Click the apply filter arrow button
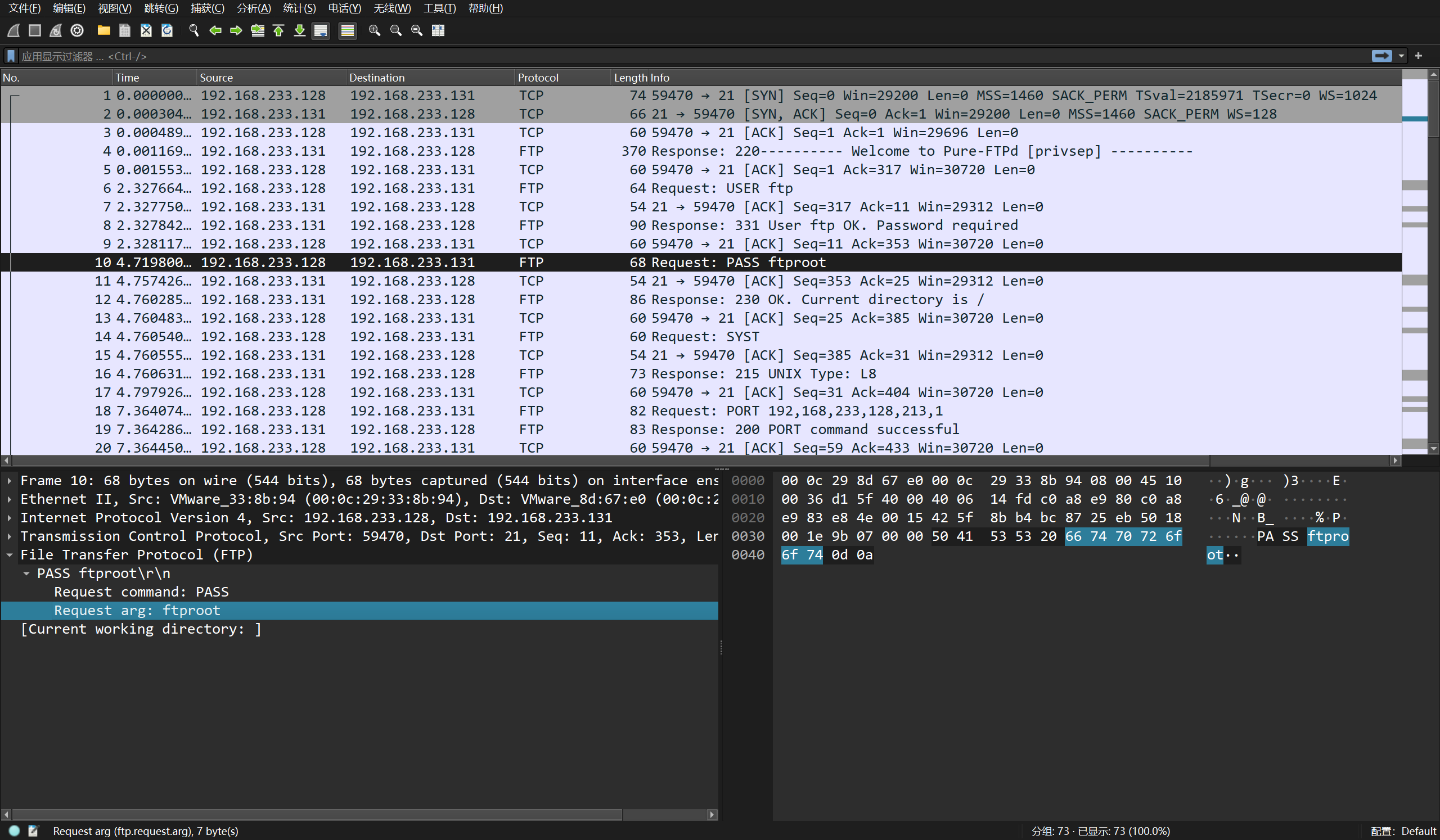This screenshot has height=840, width=1440. (x=1381, y=56)
